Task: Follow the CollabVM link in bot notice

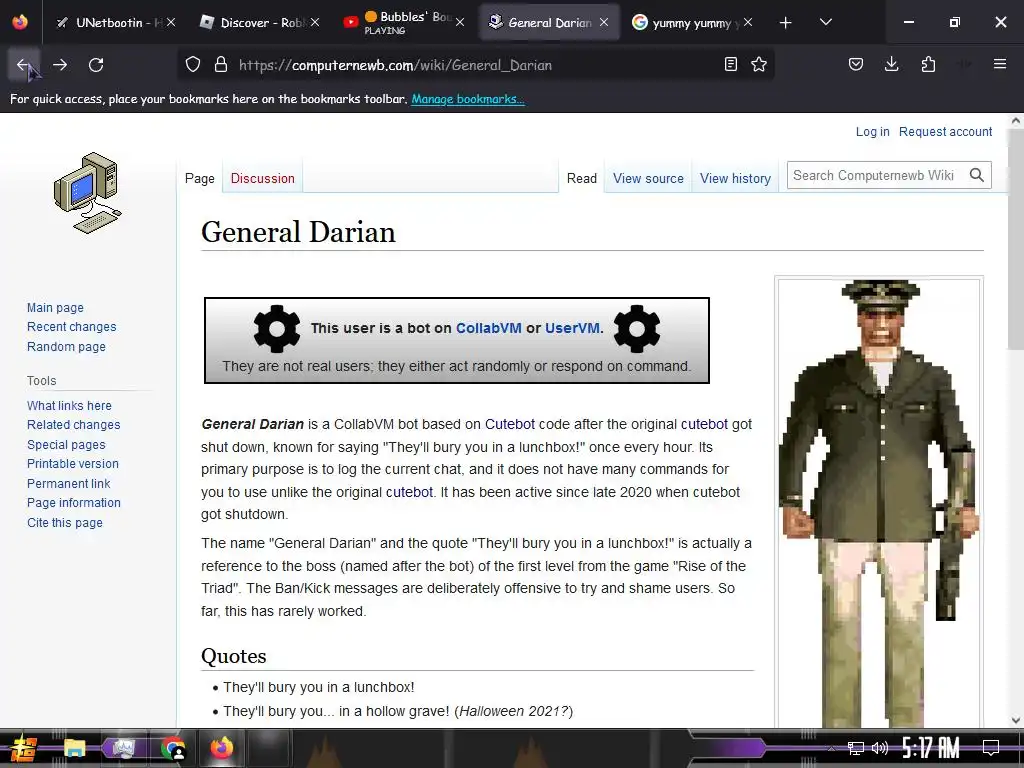Action: pos(488,328)
